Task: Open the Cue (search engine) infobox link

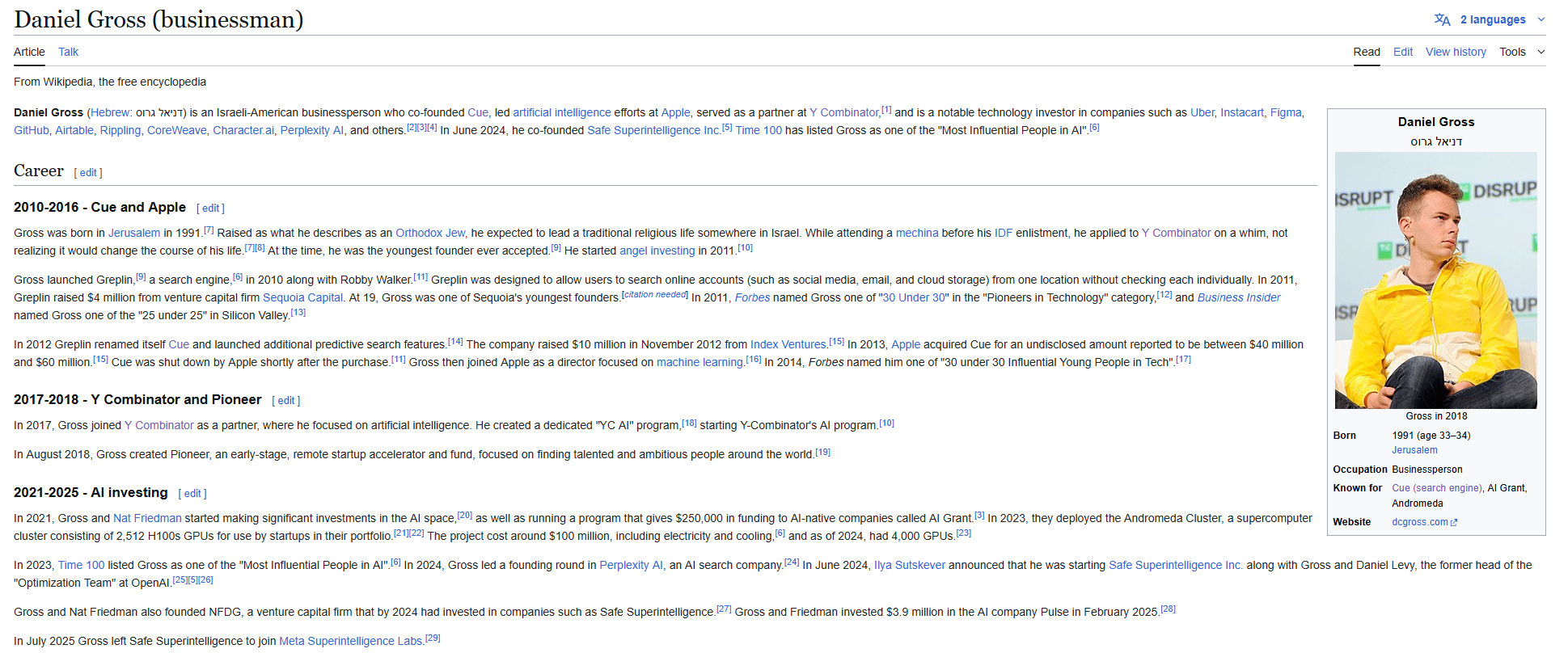Action: coord(1437,488)
